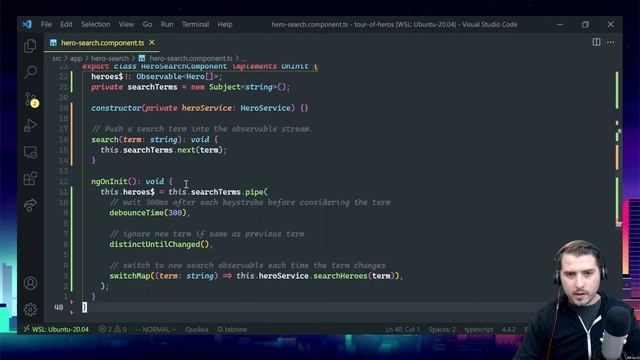Click the search(term: string) method line

point(154,140)
